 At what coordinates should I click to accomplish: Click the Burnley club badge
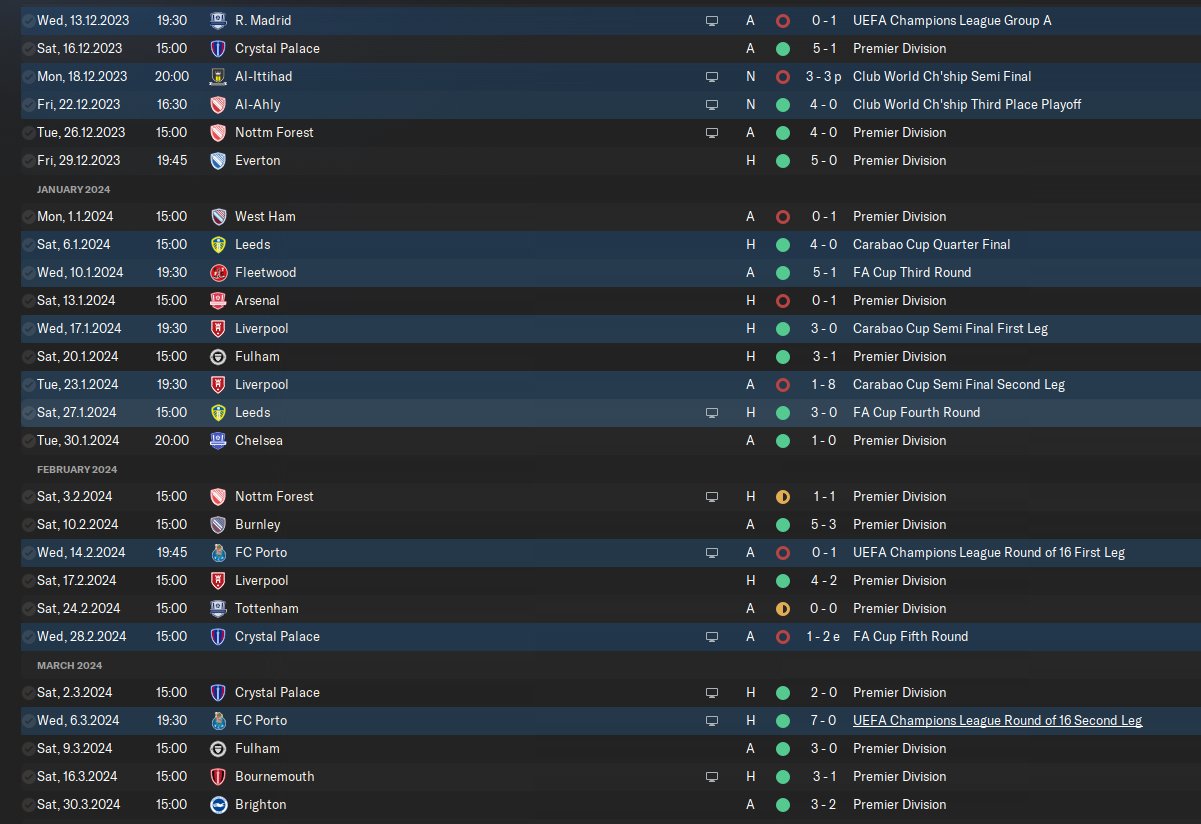point(218,524)
